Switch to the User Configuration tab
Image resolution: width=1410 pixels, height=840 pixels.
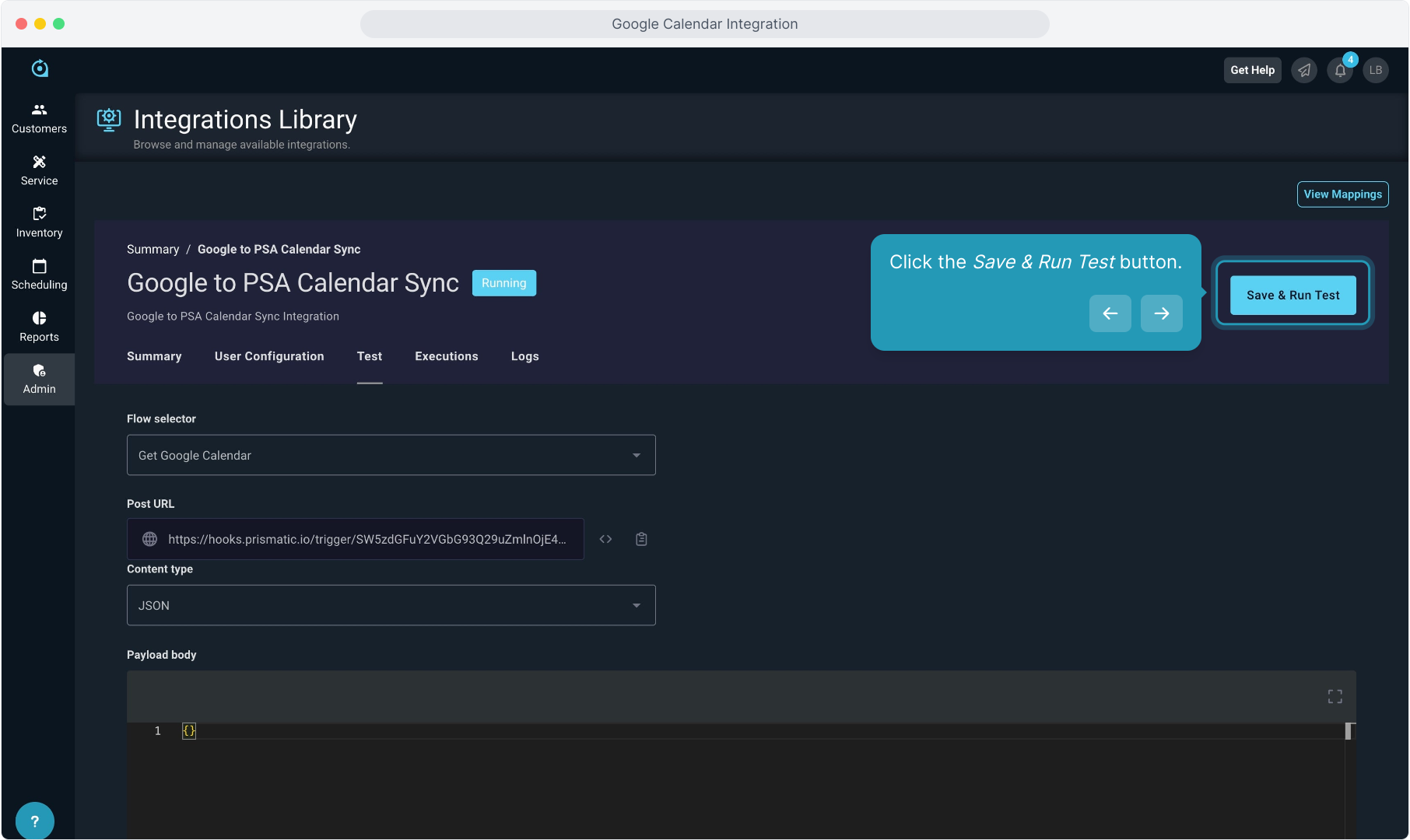coord(269,356)
